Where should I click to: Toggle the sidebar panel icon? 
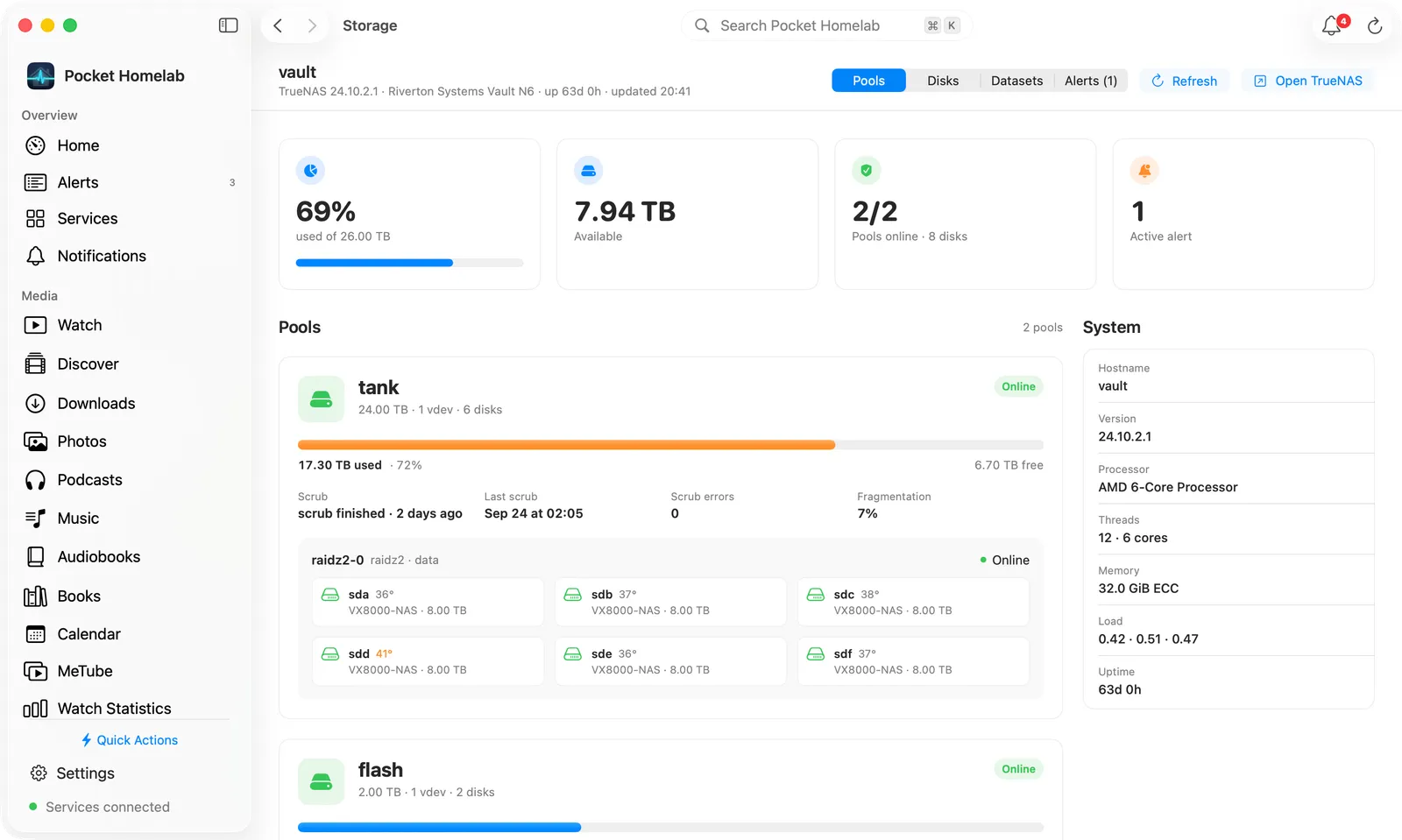(228, 25)
